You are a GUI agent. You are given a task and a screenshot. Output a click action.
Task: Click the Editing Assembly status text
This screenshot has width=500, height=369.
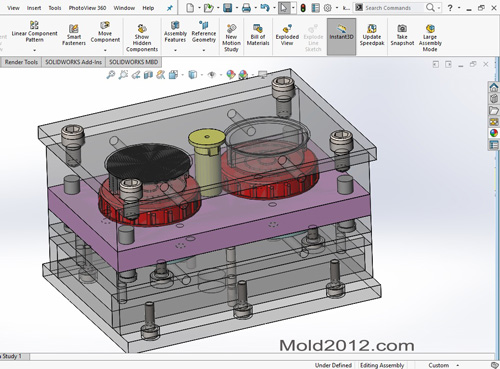(382, 365)
